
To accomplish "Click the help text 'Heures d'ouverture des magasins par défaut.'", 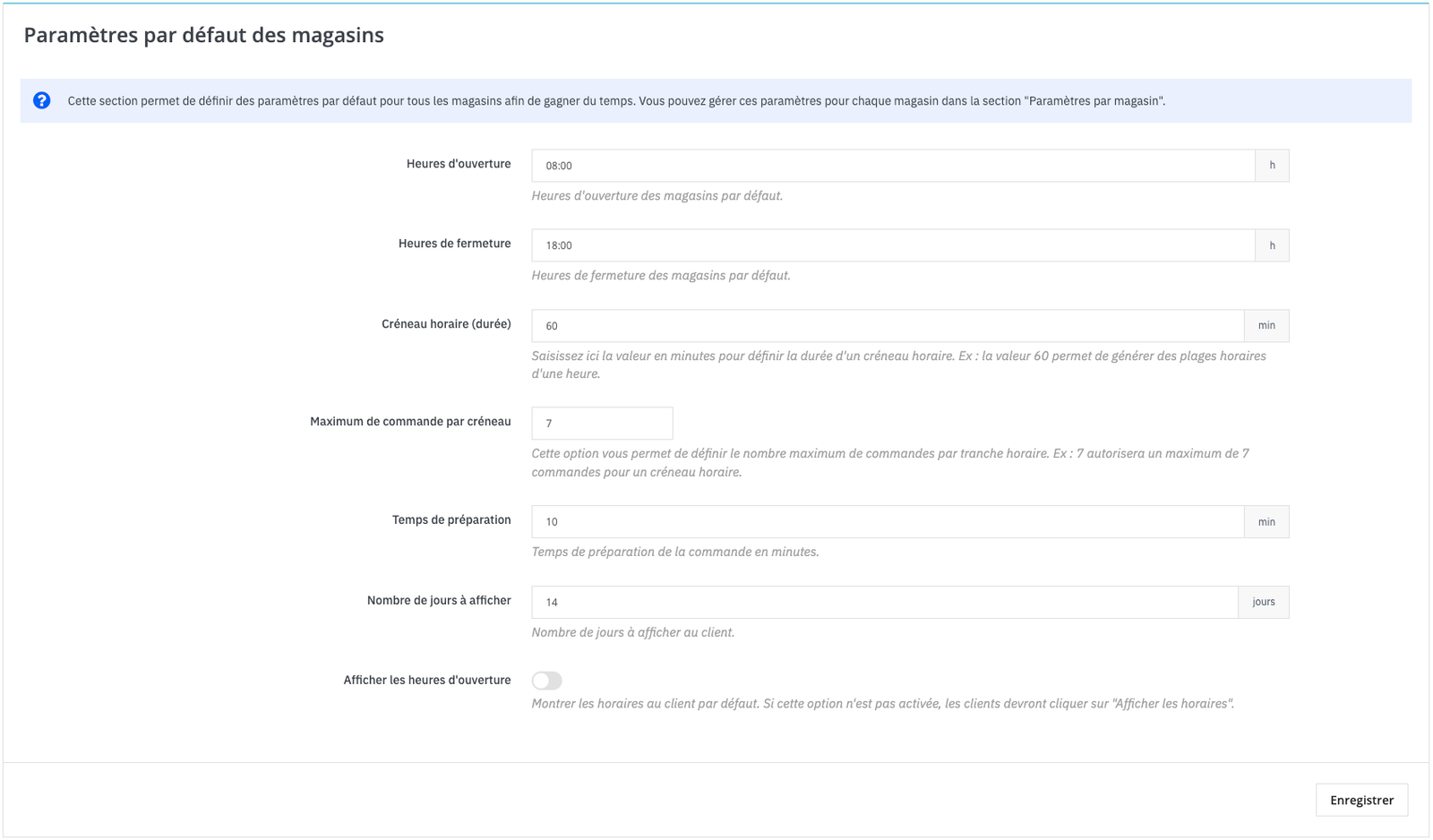I will pyautogui.click(x=657, y=196).
